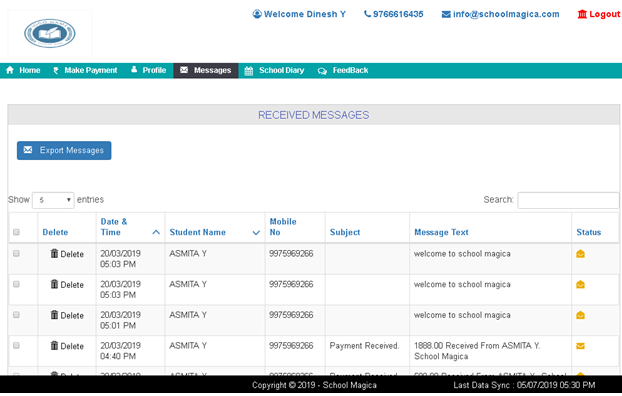Screen dimensions: 622x396
Task: Click the Logout link
Action: 599,14
